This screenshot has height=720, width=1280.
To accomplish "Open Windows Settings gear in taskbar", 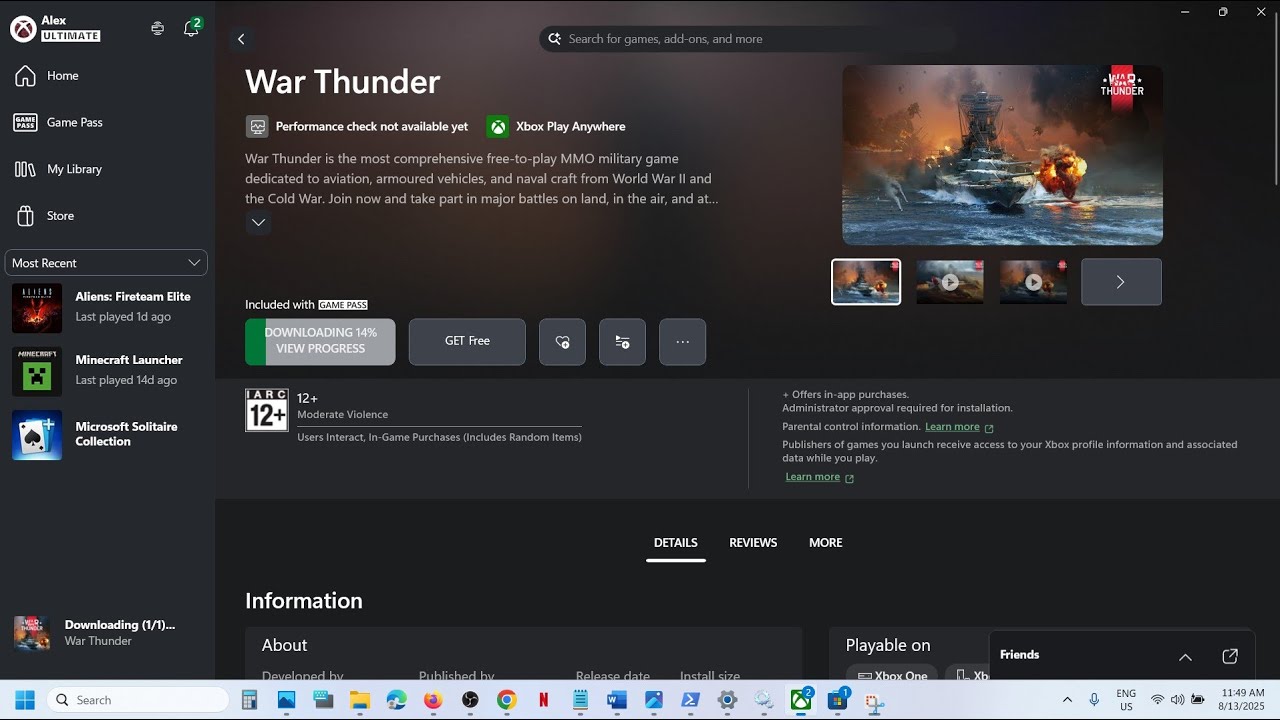I will coord(727,700).
